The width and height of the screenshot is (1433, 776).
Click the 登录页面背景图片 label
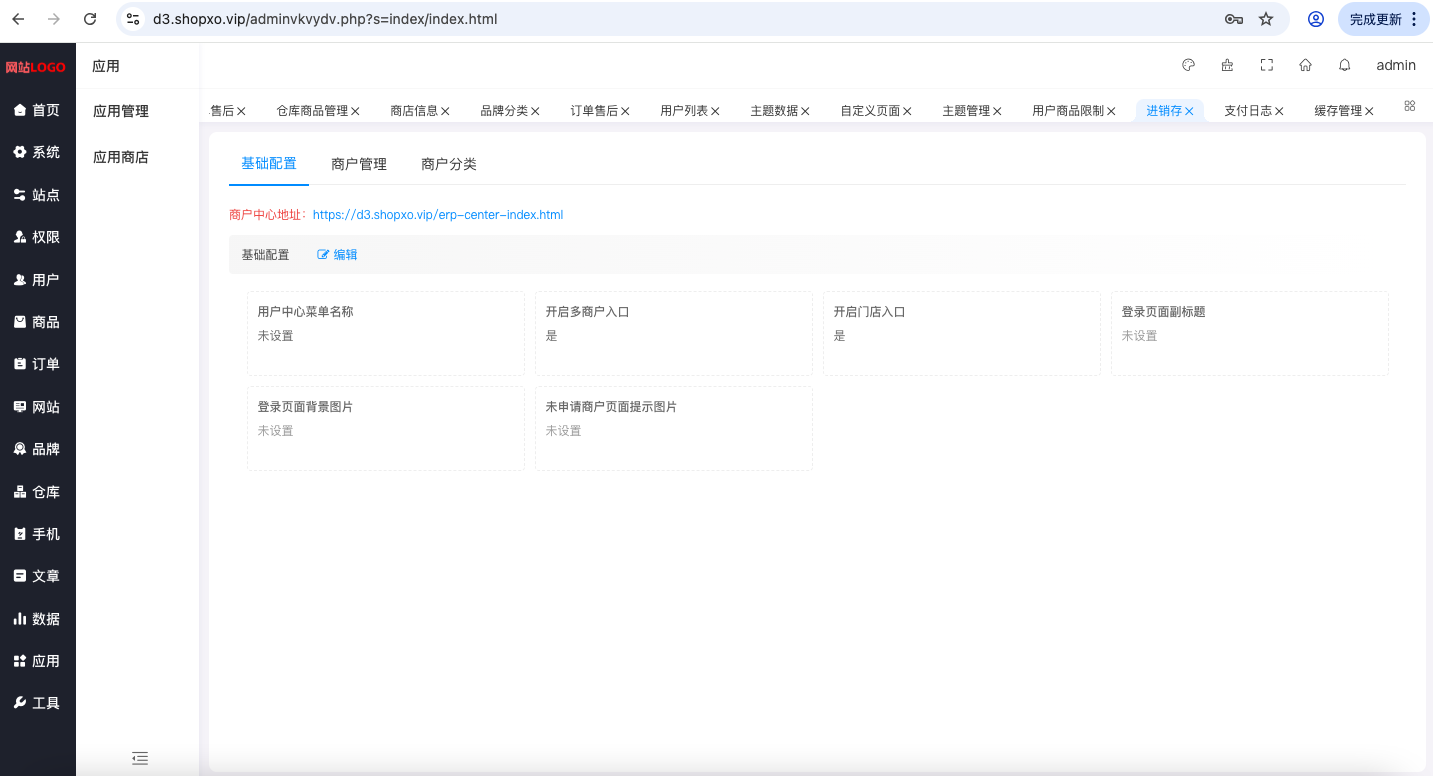point(305,407)
